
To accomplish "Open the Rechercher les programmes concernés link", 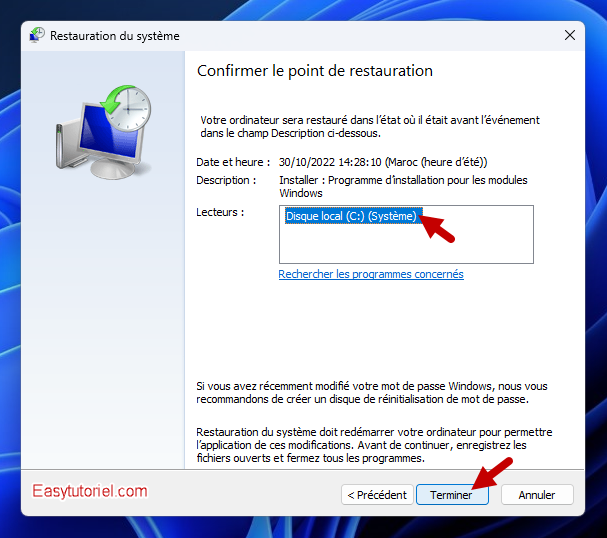I will tap(371, 274).
